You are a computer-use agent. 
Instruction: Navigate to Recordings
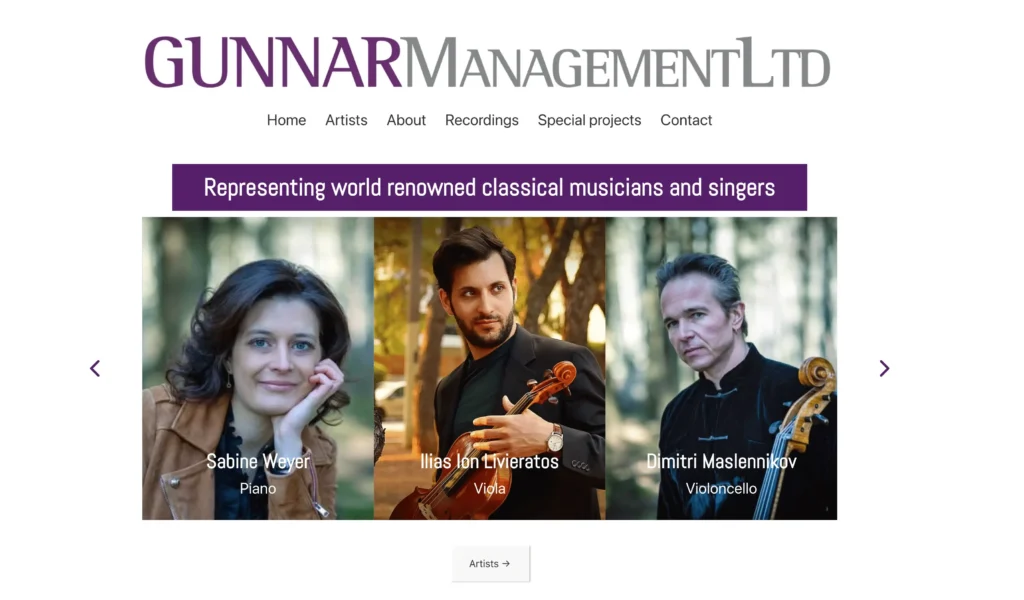pos(482,120)
